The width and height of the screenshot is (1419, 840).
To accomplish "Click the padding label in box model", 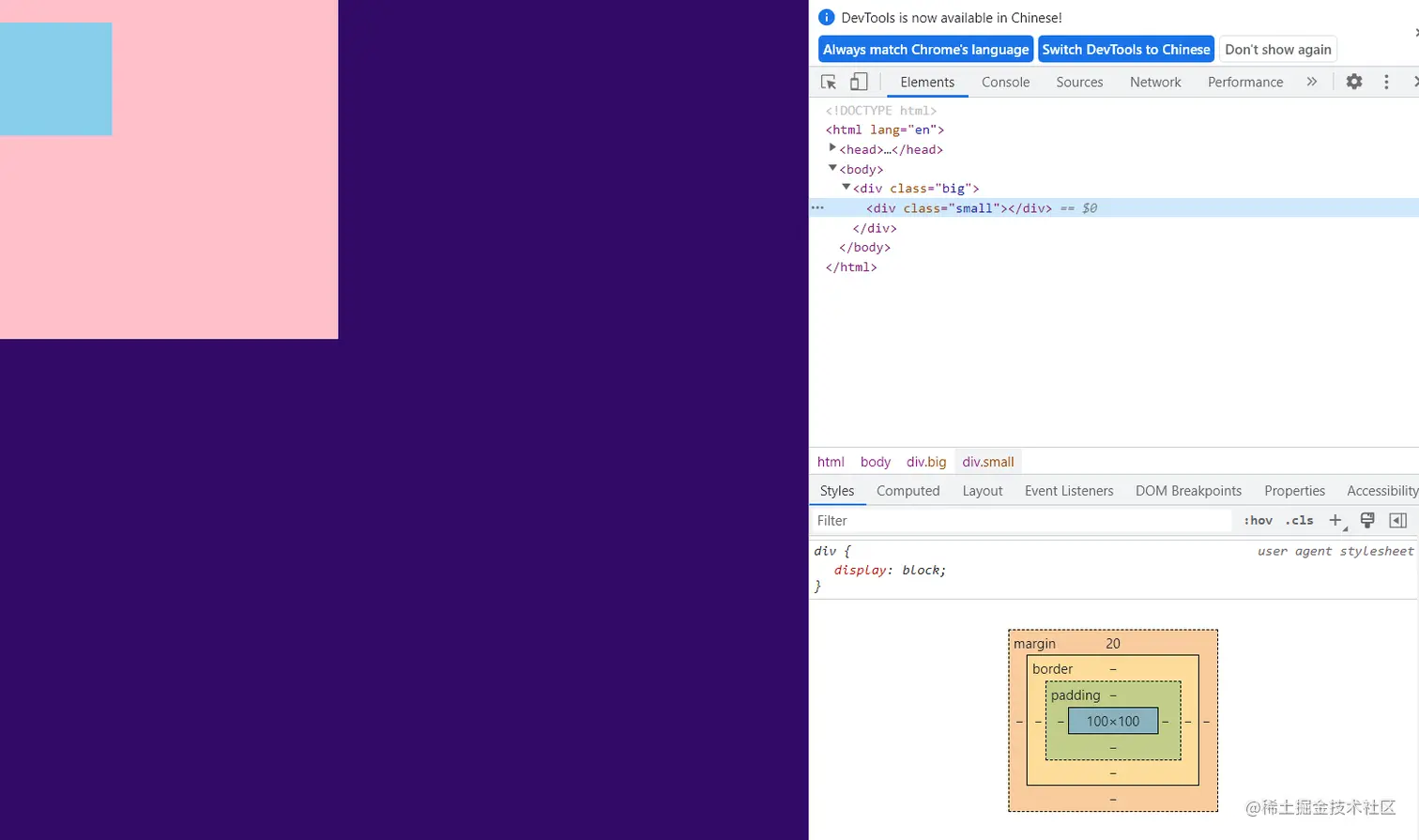I will coord(1076,695).
